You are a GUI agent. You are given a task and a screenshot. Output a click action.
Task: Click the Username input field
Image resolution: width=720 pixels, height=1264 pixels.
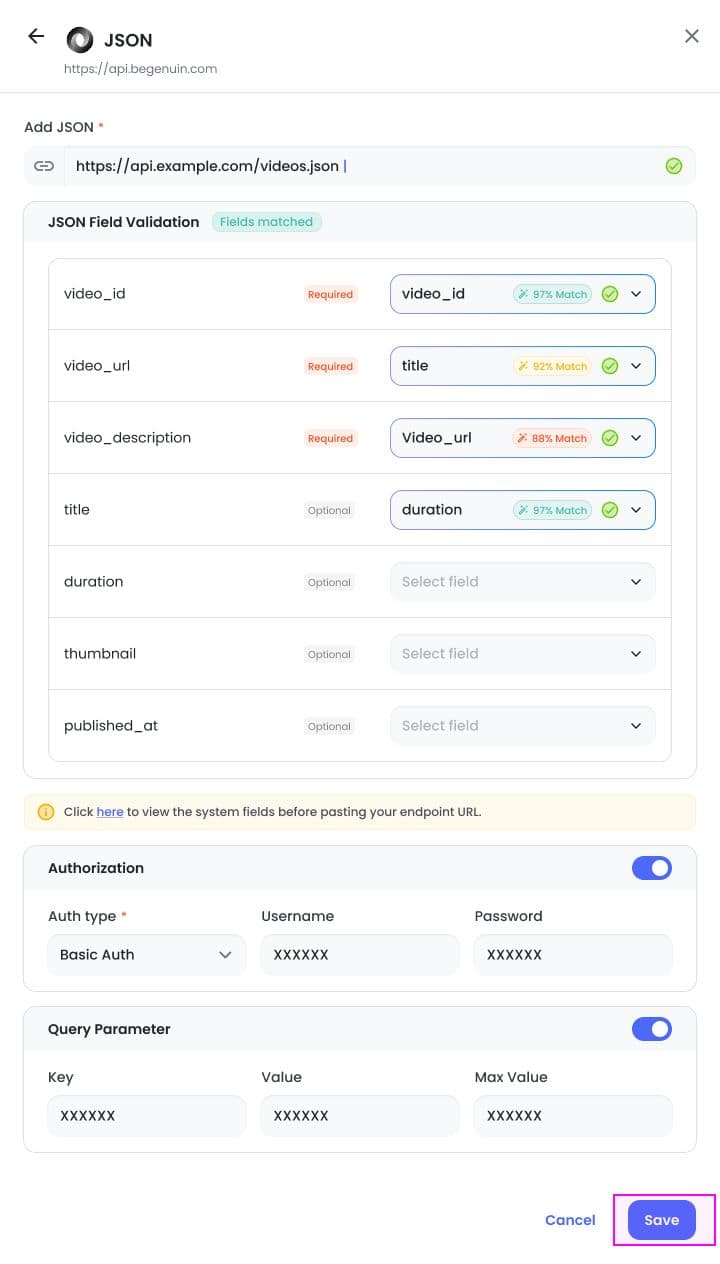tap(360, 954)
